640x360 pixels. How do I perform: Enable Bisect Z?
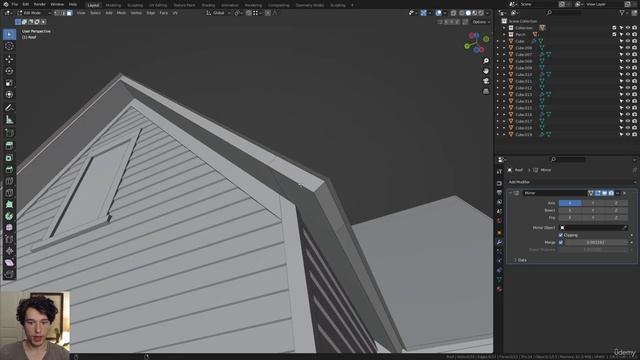pyautogui.click(x=616, y=210)
